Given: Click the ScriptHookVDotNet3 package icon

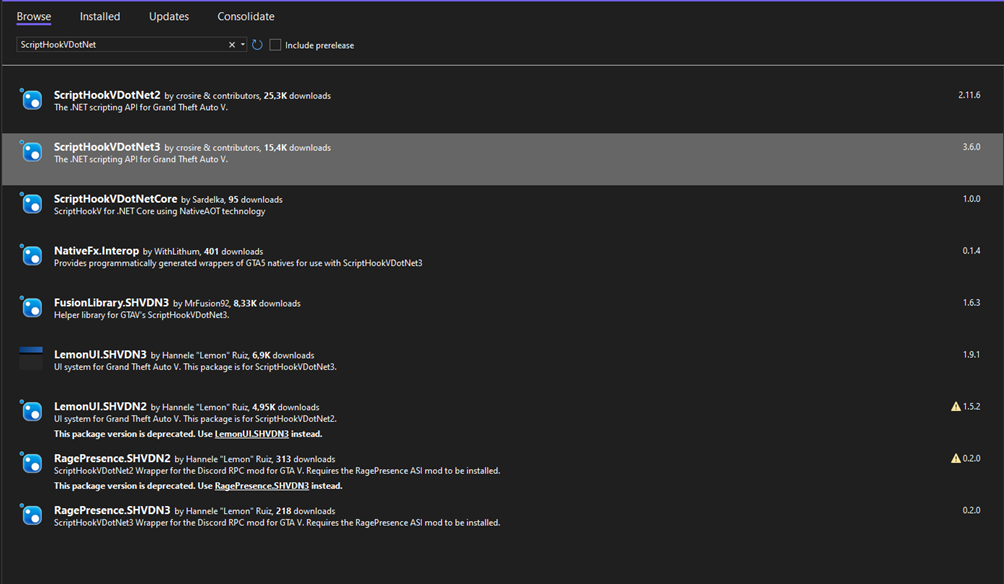Looking at the screenshot, I should 31,152.
